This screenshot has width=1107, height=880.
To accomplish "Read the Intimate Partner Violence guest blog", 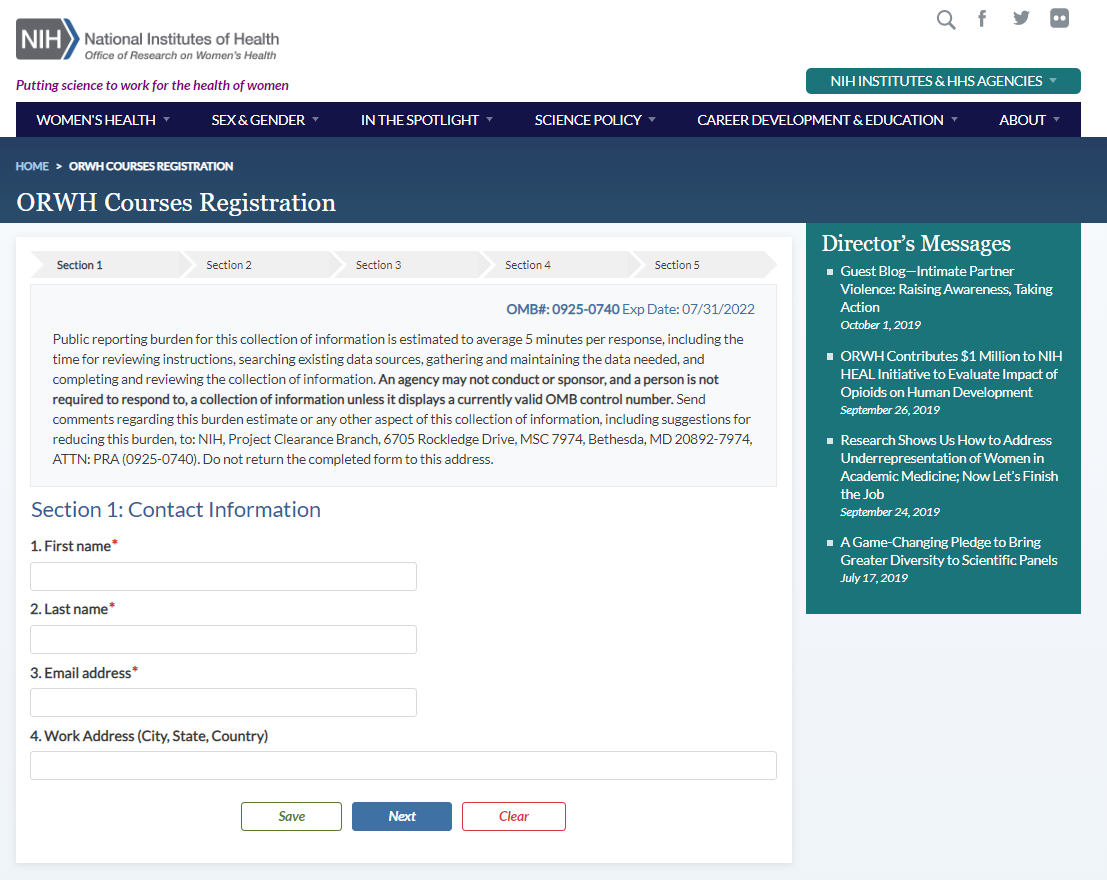I will point(946,289).
